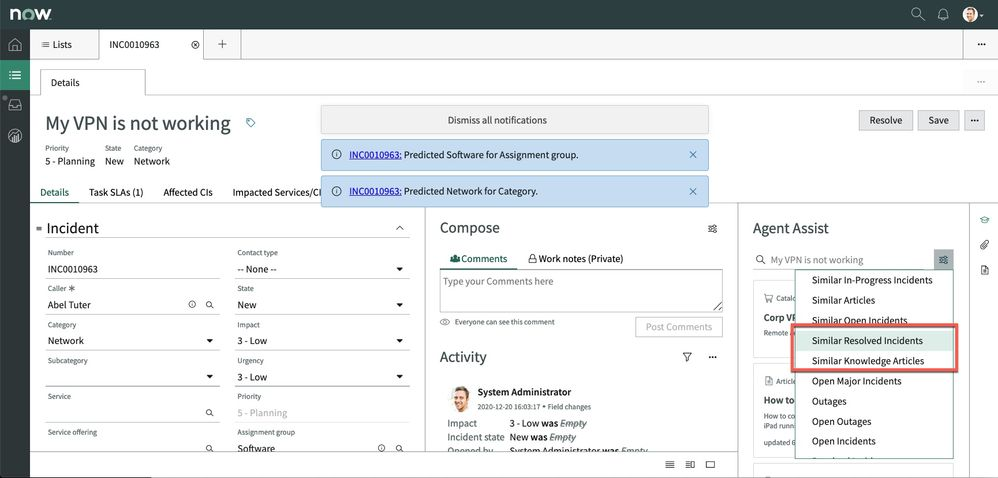Open the analytics chart sidebar icon
Viewport: 998px width, 478px height.
(15, 135)
